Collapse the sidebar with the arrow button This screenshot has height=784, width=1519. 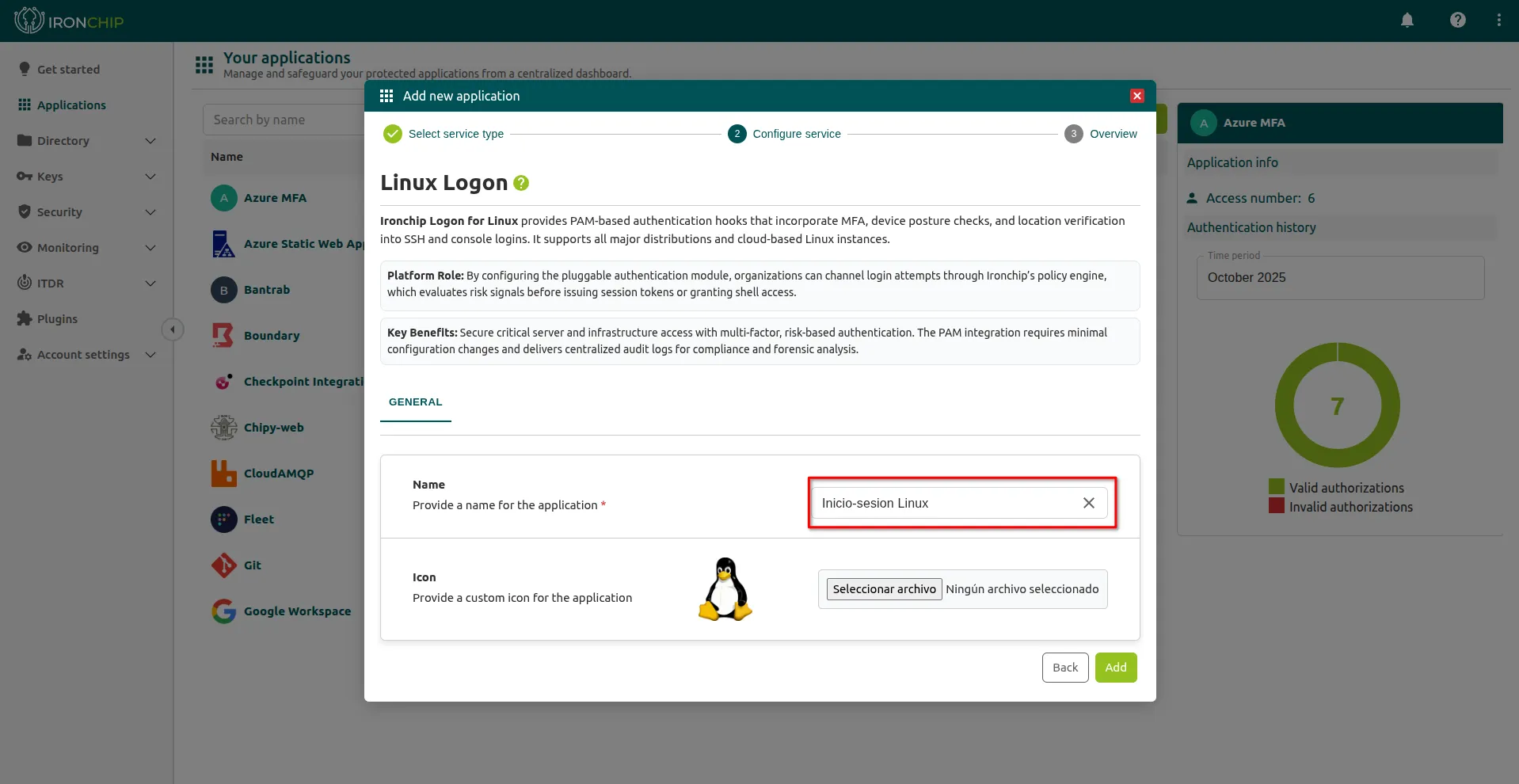pyautogui.click(x=173, y=329)
